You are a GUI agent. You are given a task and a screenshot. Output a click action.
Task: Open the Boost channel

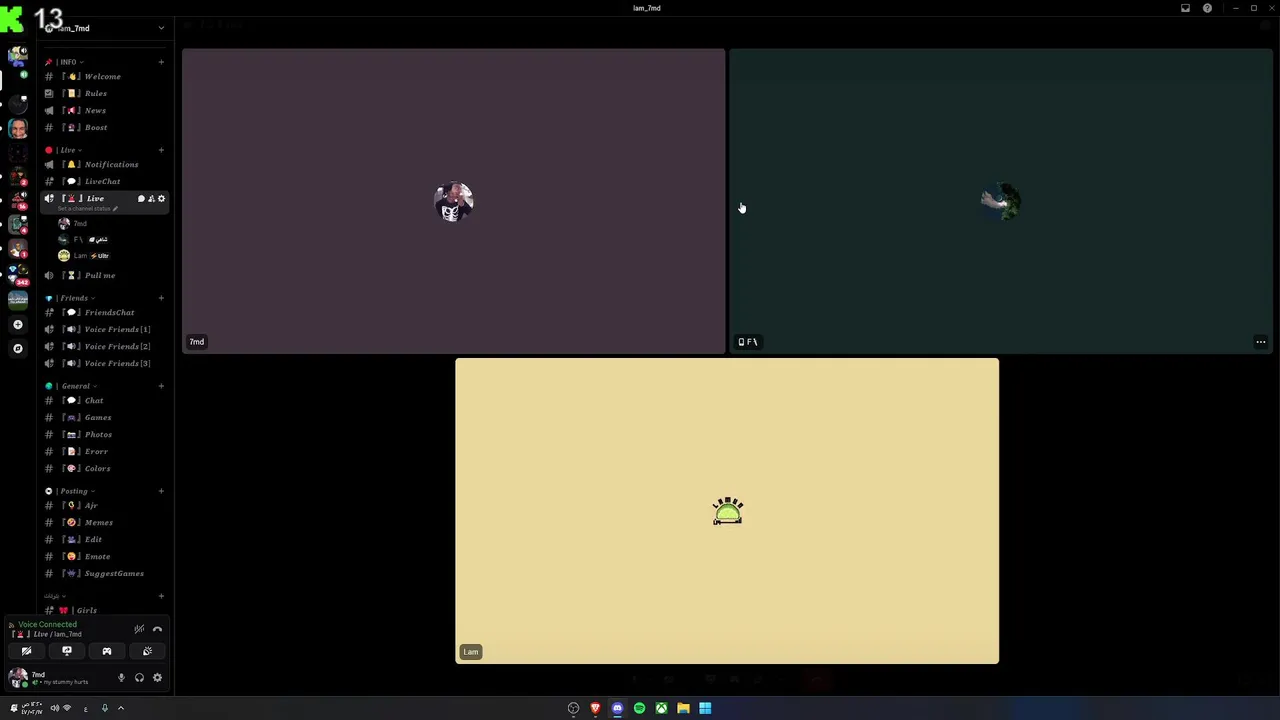(x=104, y=128)
